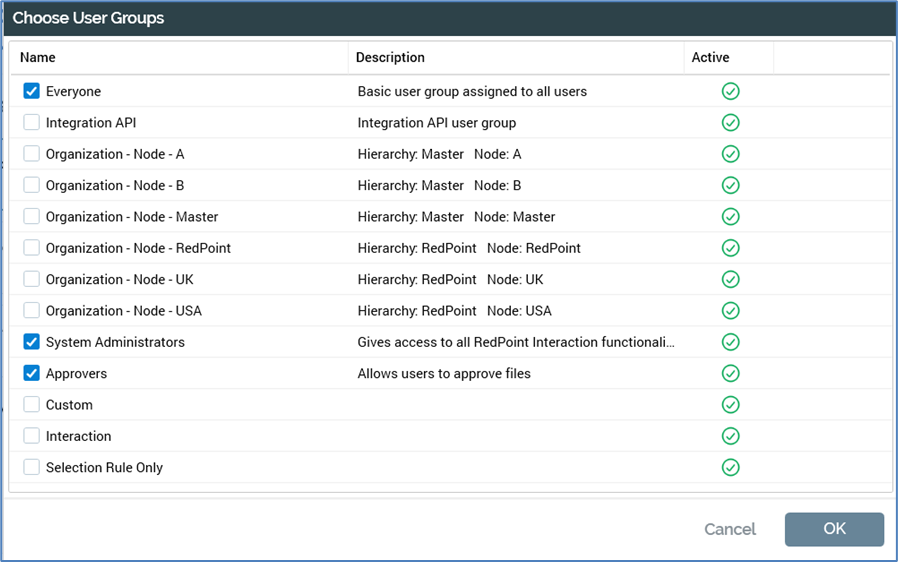Click the active checkmark icon for Integration API
Image resolution: width=898 pixels, height=562 pixels.
pyautogui.click(x=730, y=123)
